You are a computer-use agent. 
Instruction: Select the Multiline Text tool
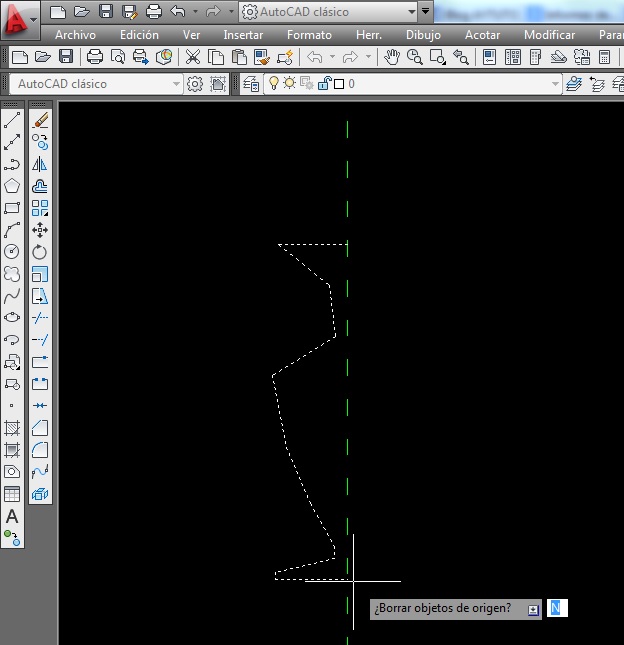pyautogui.click(x=12, y=516)
